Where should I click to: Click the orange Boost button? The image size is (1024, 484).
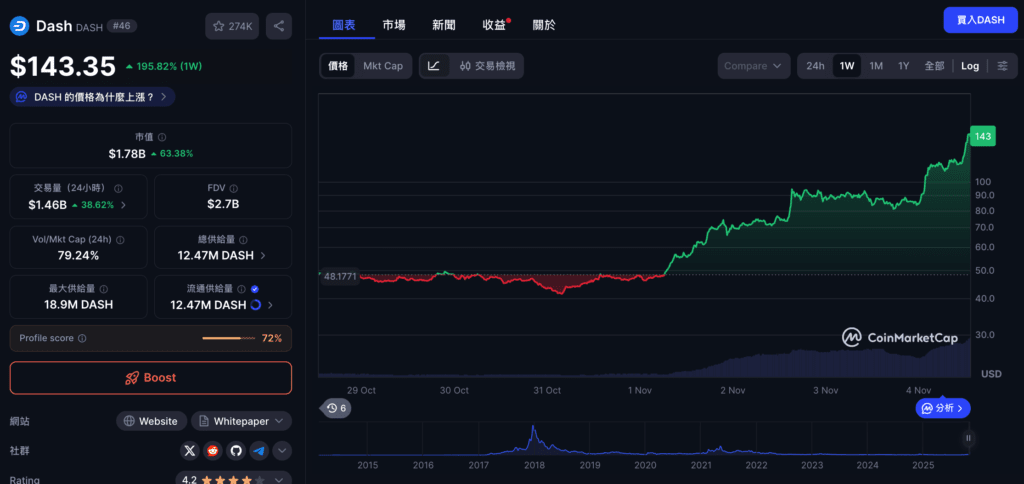point(151,378)
